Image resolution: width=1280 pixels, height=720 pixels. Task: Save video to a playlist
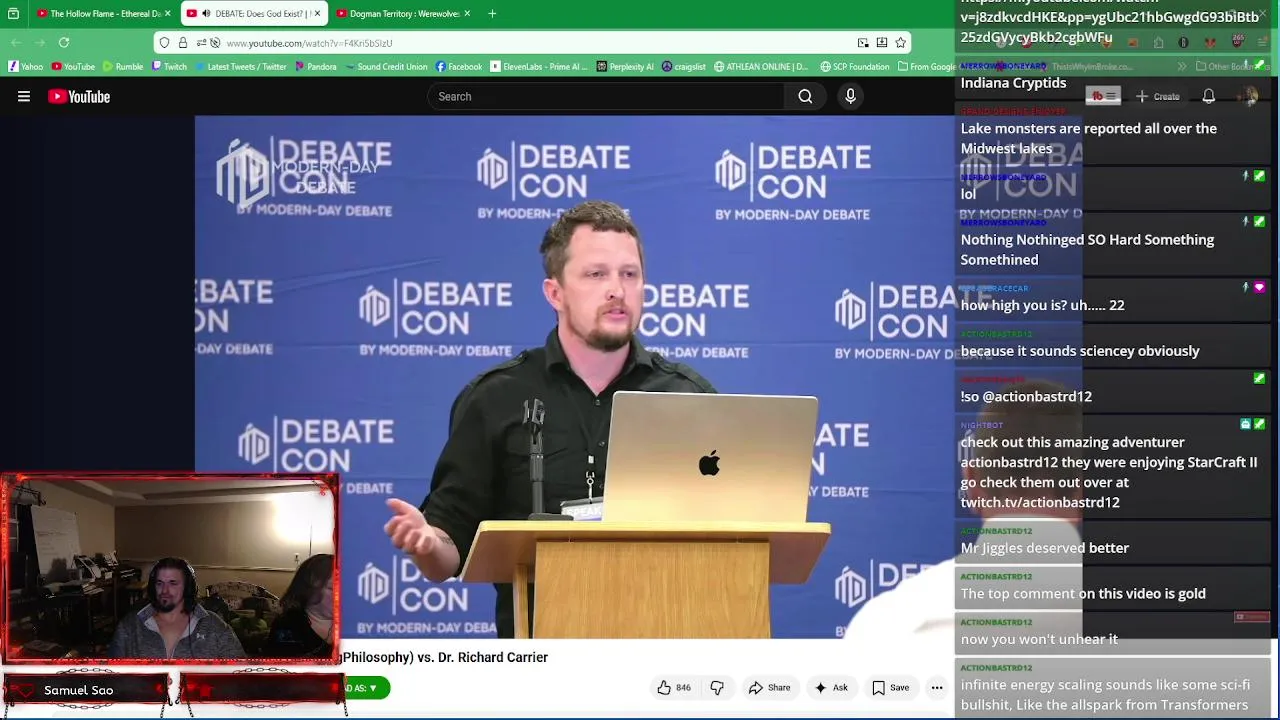coord(890,688)
